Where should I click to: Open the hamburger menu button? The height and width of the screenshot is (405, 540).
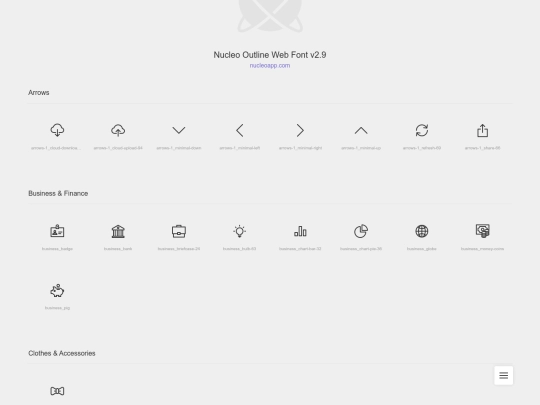point(503,375)
